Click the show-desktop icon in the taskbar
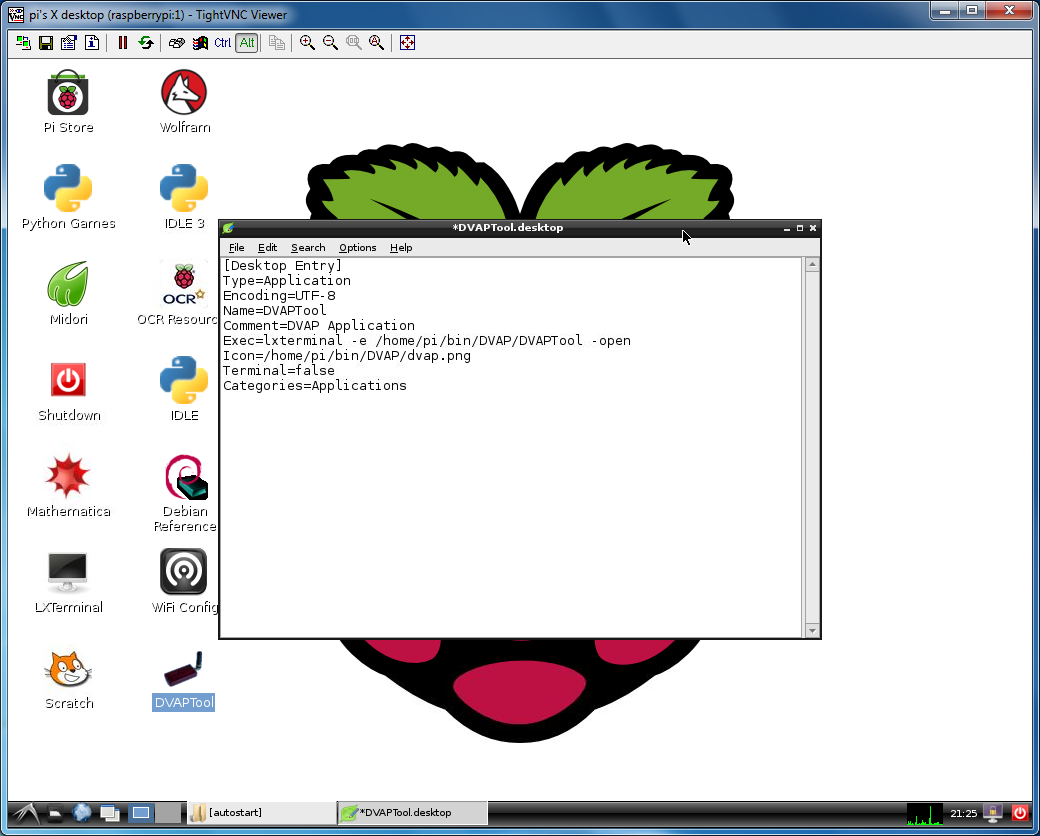Screen dimensions: 1040x836 pyautogui.click(x=109, y=813)
